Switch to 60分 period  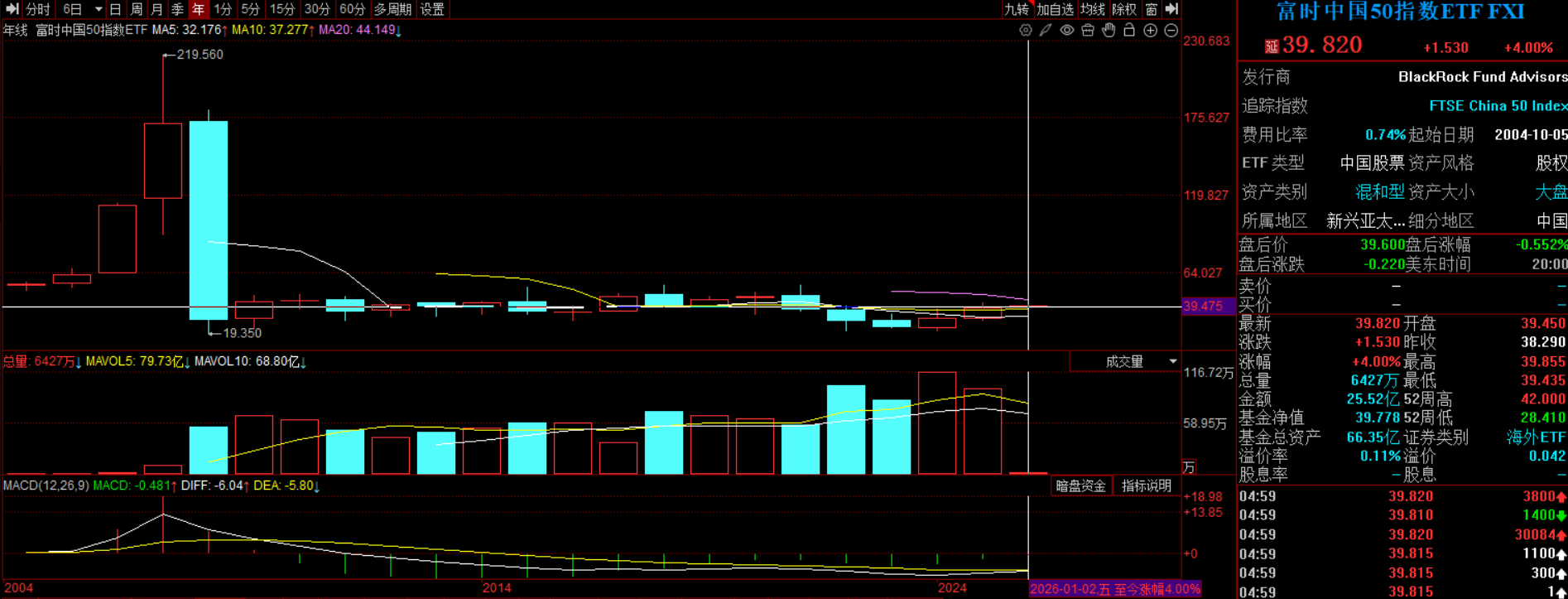(x=352, y=9)
